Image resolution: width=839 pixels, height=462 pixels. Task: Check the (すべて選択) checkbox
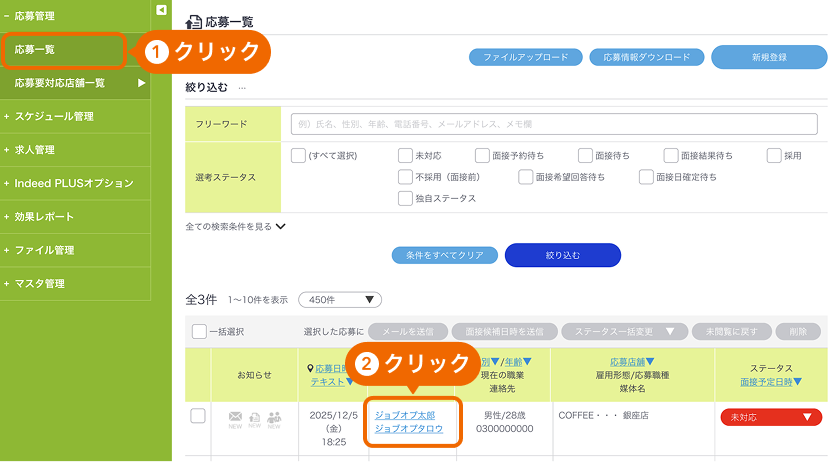coord(298,156)
